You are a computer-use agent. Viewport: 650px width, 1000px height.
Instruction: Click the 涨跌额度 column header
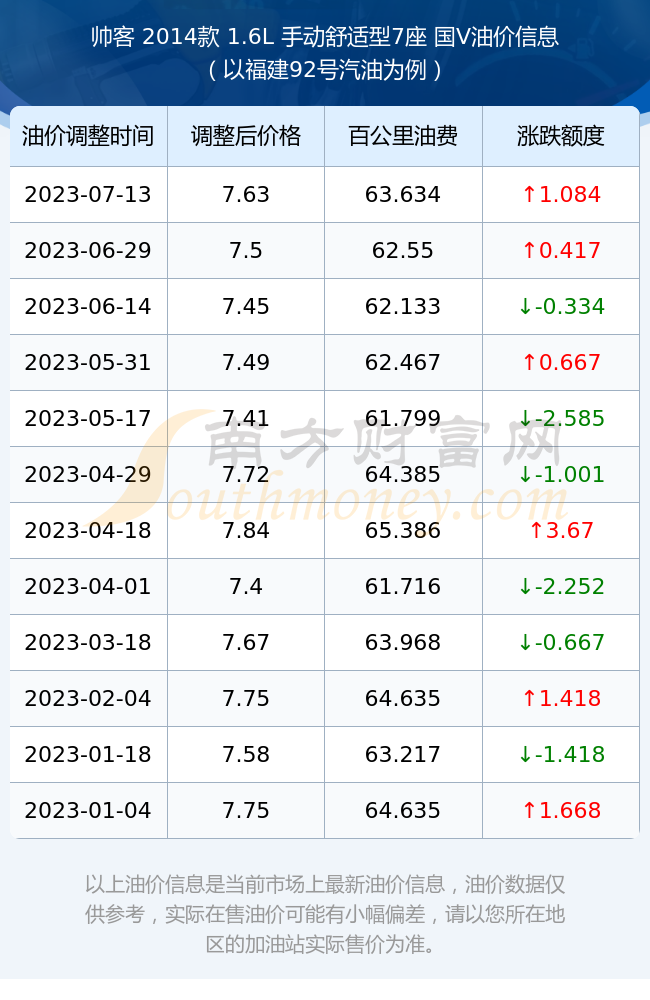[561, 136]
